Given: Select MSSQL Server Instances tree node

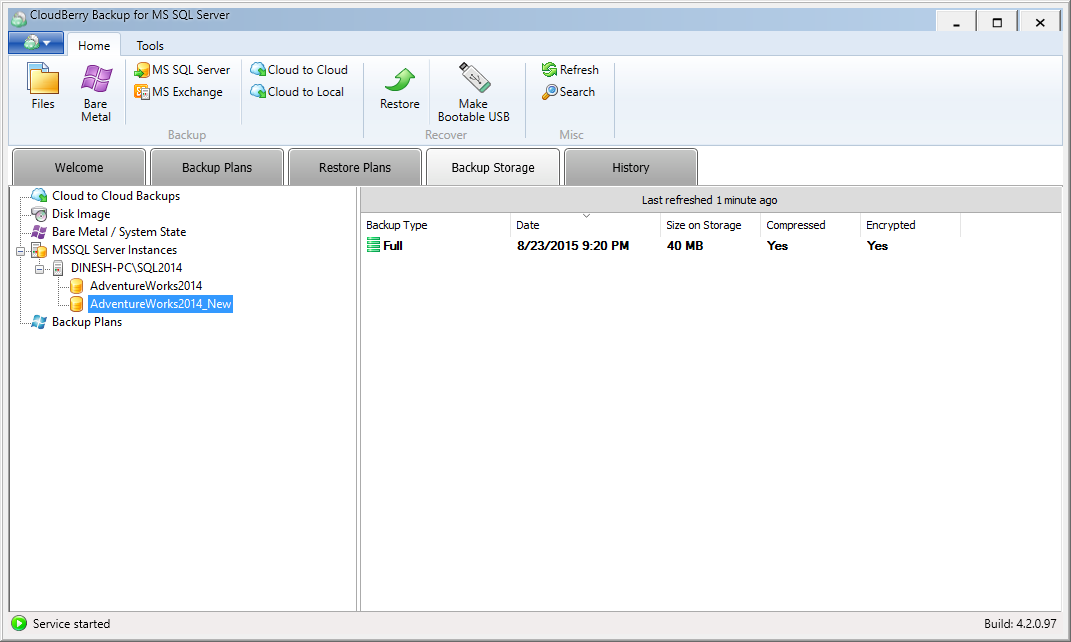Looking at the screenshot, I should tap(114, 250).
